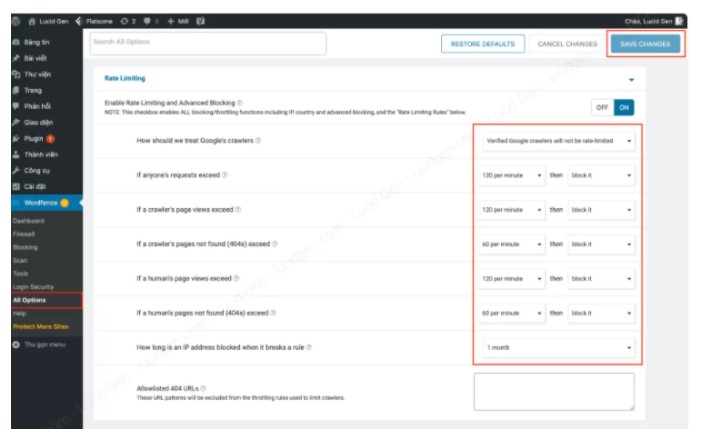This screenshot has width=701, height=436.
Task: Open Wordfence Firewall submenu item
Action: click(x=24, y=233)
